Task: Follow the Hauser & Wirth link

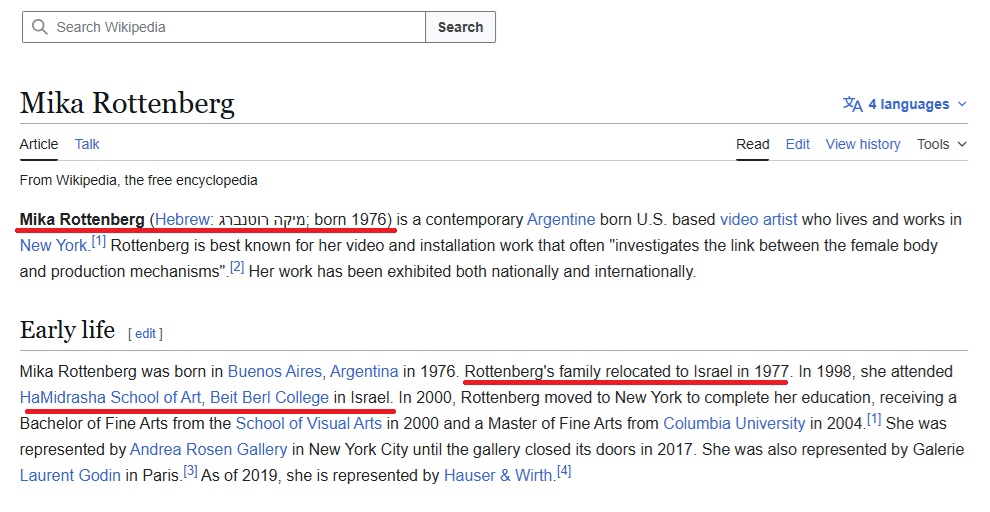Action: pos(498,475)
